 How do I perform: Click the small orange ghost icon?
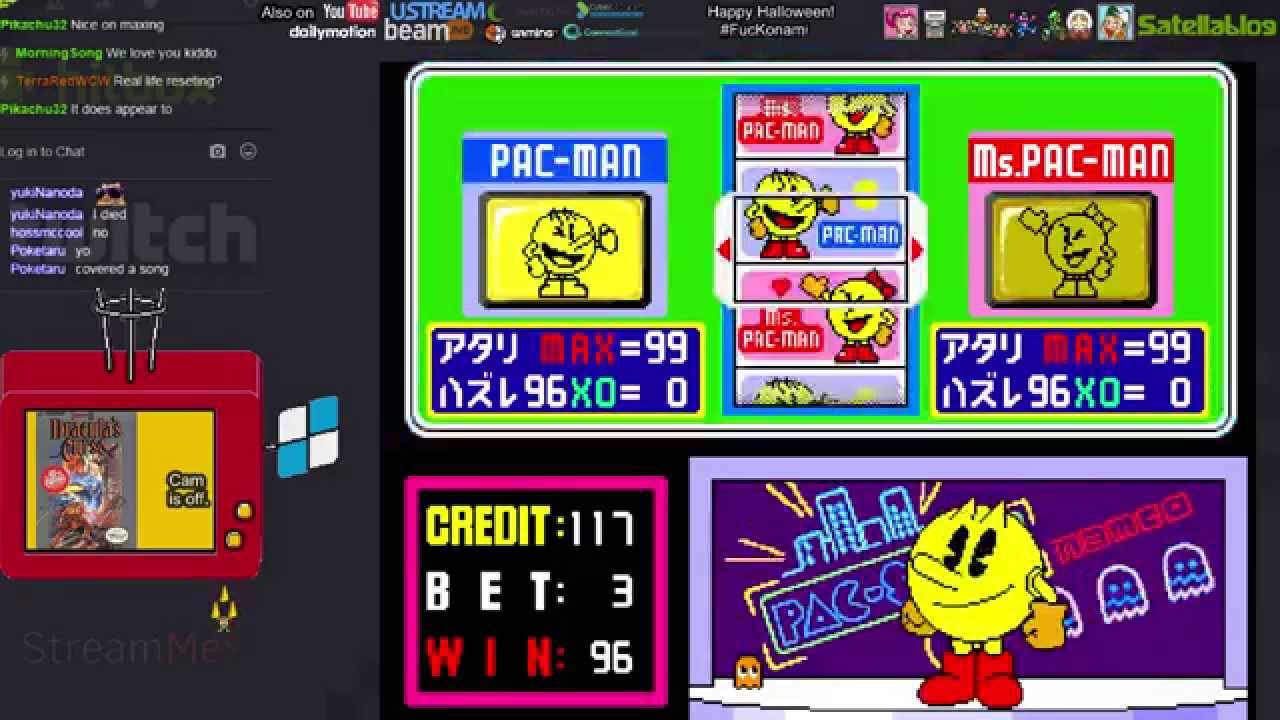pyautogui.click(x=746, y=671)
